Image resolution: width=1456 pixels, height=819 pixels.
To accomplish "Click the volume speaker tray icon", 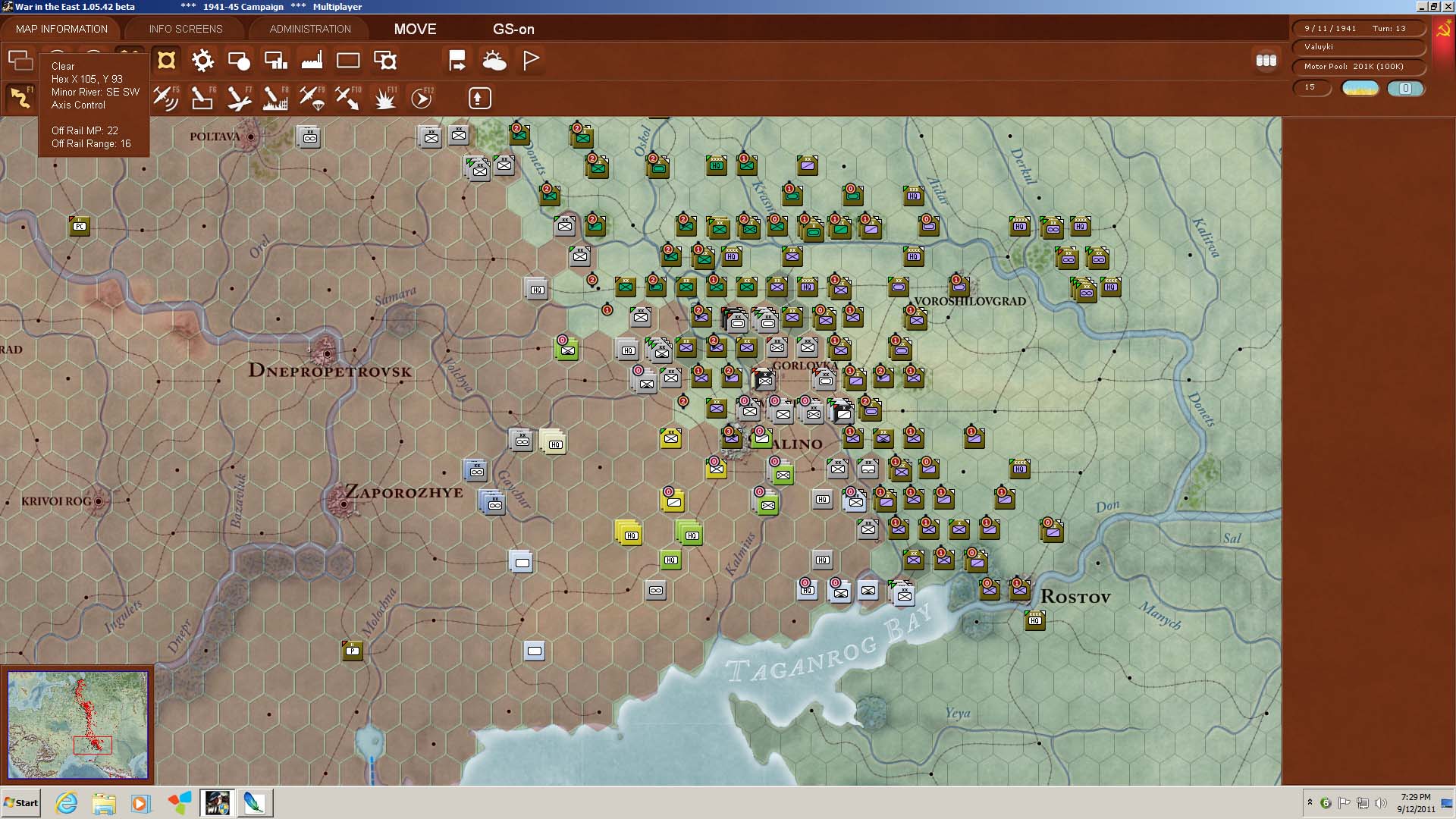I will (x=1381, y=803).
